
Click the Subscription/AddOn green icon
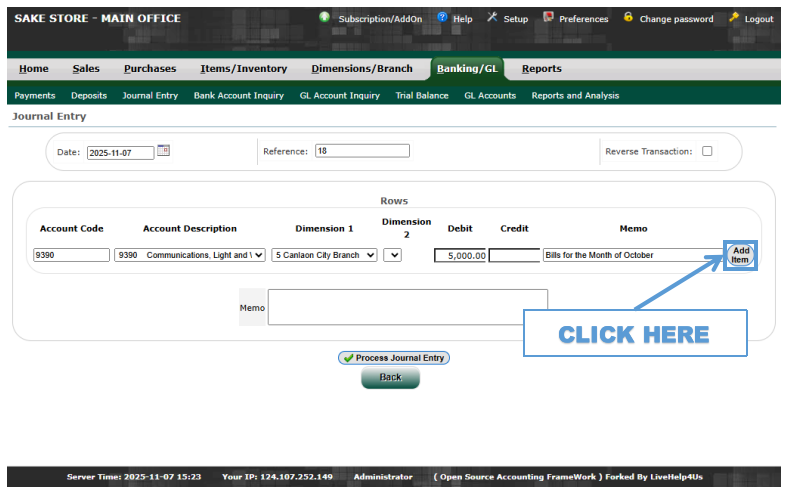click(x=325, y=18)
